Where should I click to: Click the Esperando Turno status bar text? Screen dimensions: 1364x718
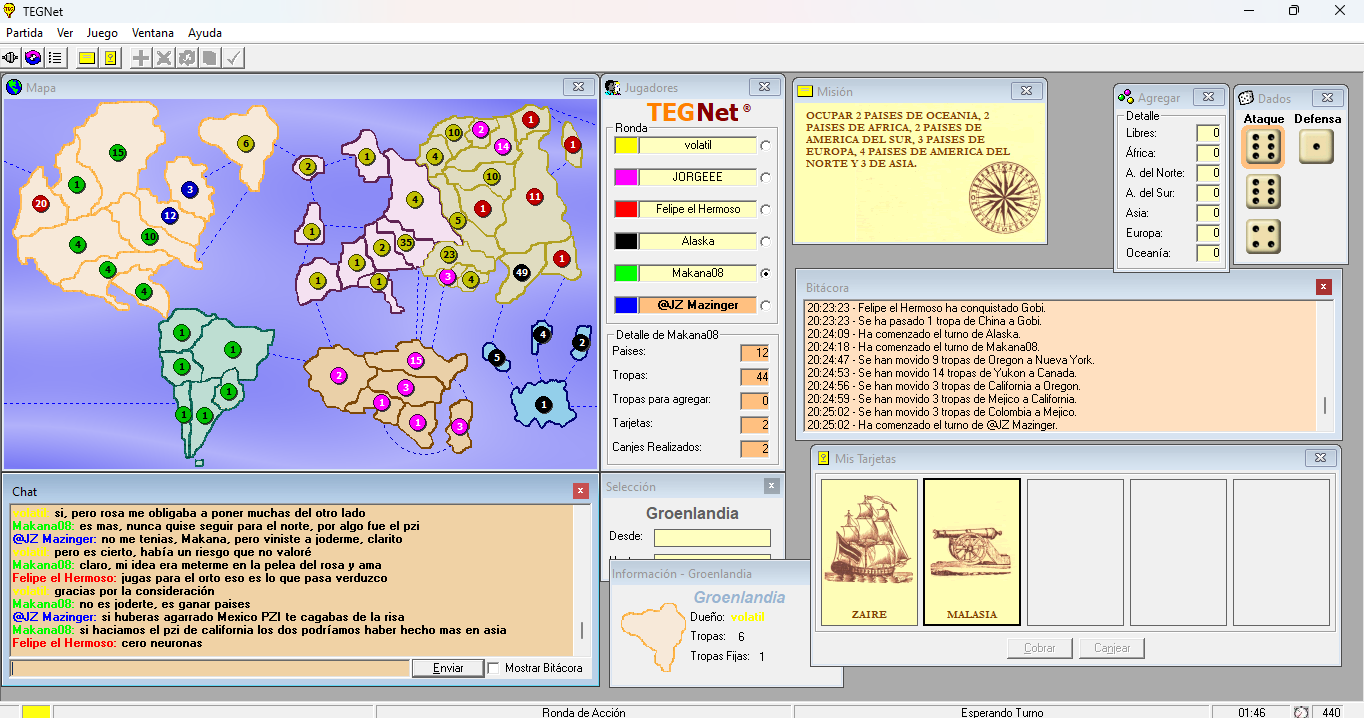[x=1002, y=712]
